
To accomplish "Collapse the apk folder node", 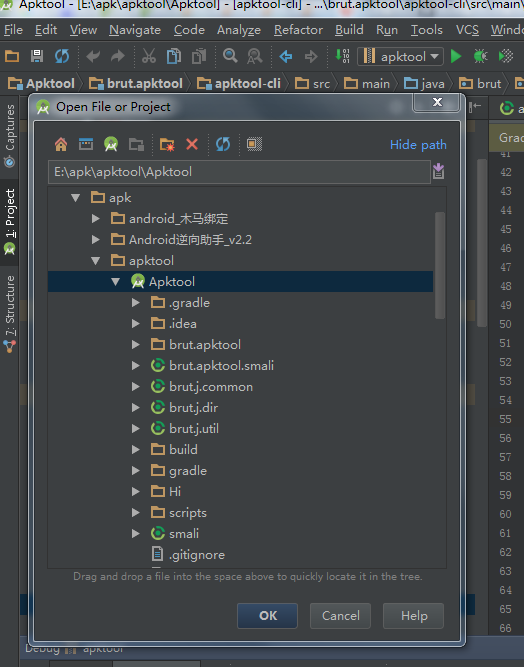I will coord(76,197).
